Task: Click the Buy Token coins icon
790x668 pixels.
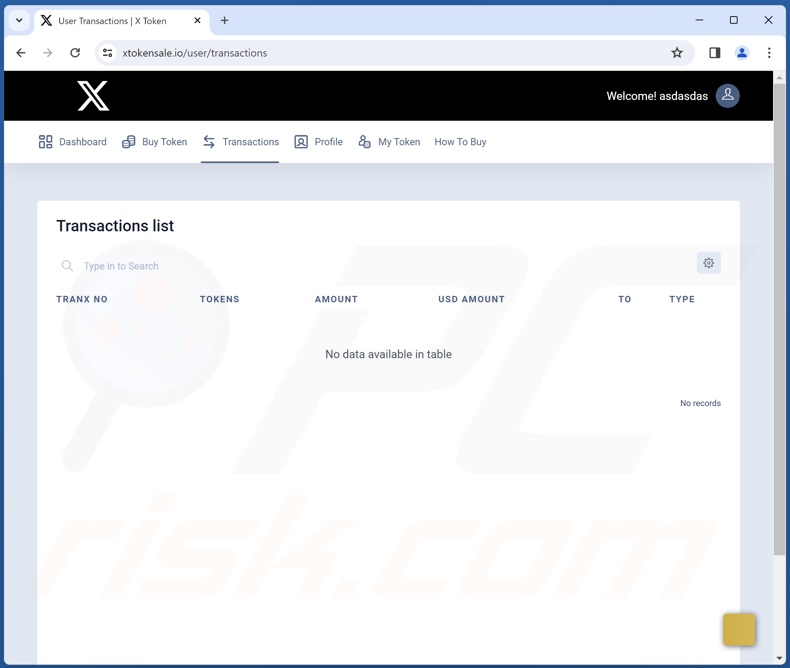Action: [x=128, y=142]
